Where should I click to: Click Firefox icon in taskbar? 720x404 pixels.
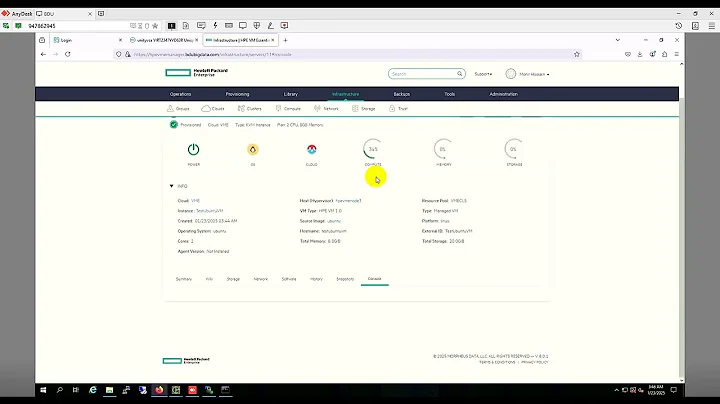[x=159, y=390]
